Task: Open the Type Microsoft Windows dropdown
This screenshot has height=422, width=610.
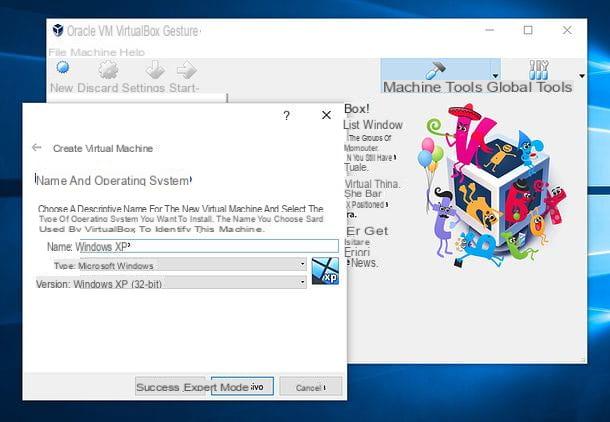Action: click(x=193, y=265)
